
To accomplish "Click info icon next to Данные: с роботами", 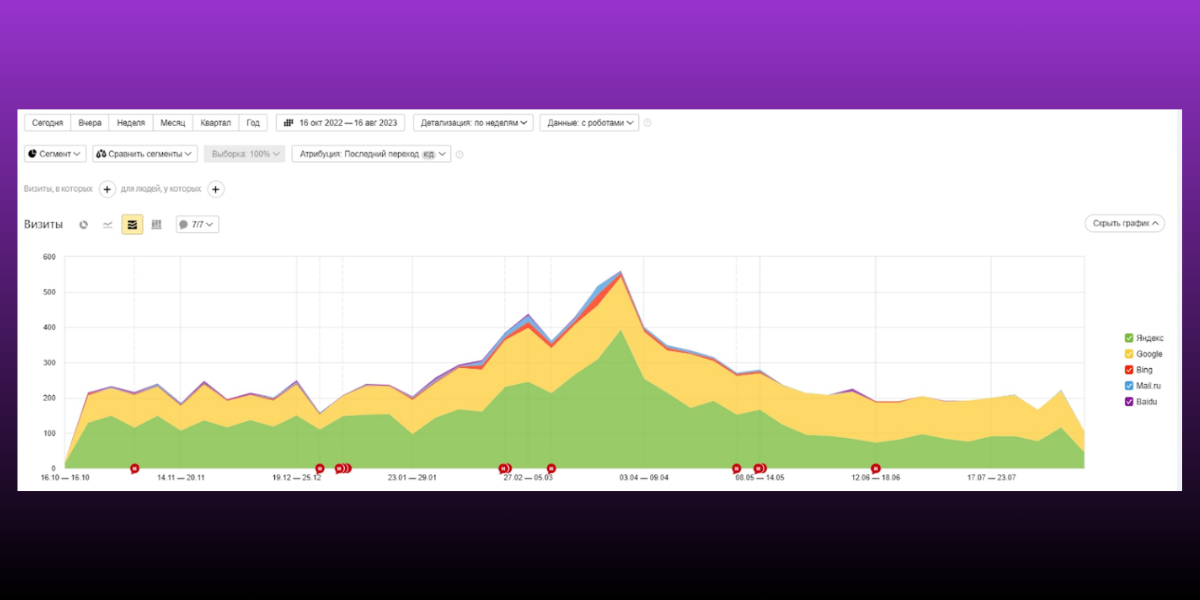I will pos(648,123).
